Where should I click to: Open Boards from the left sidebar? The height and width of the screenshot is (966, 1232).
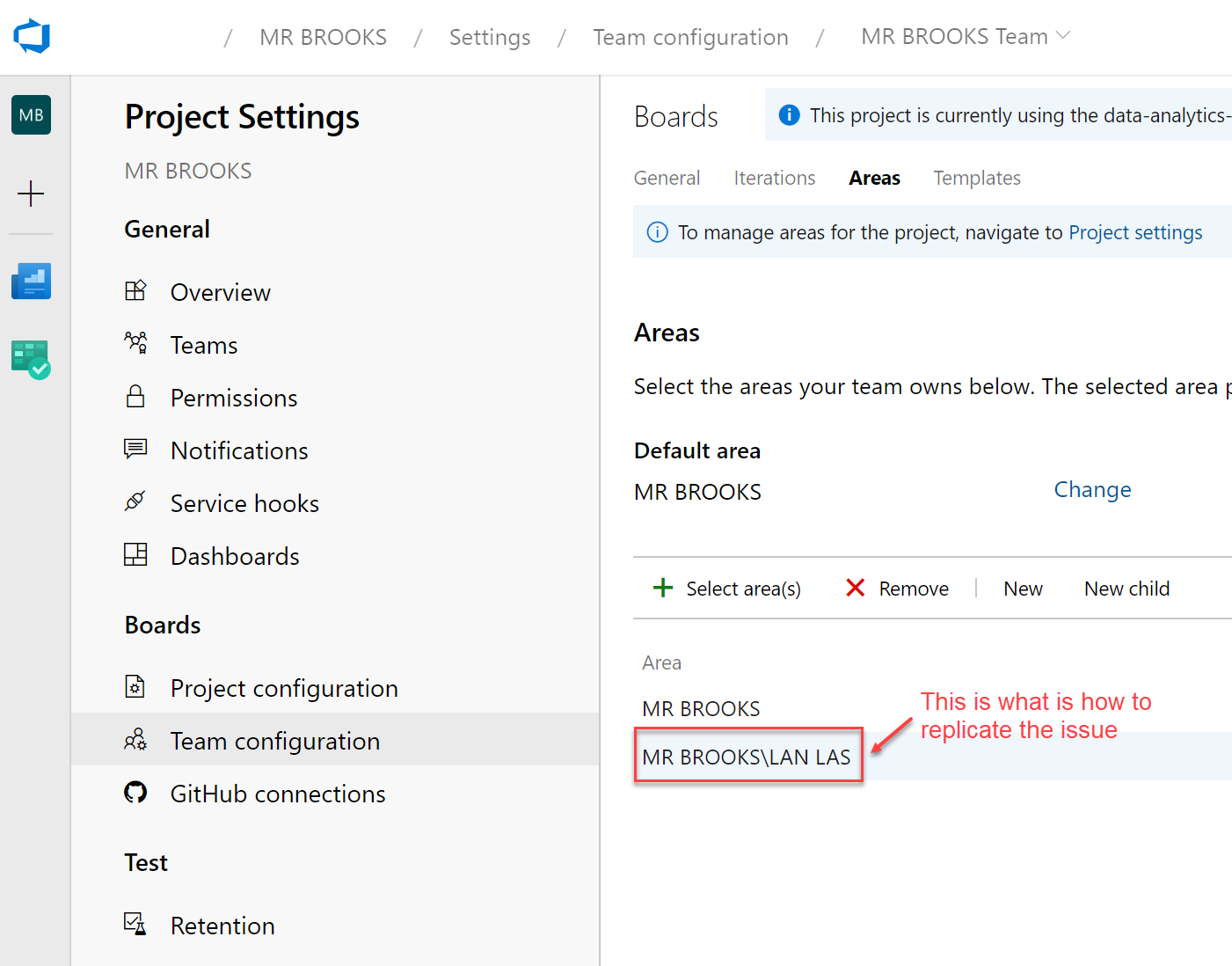[31, 282]
